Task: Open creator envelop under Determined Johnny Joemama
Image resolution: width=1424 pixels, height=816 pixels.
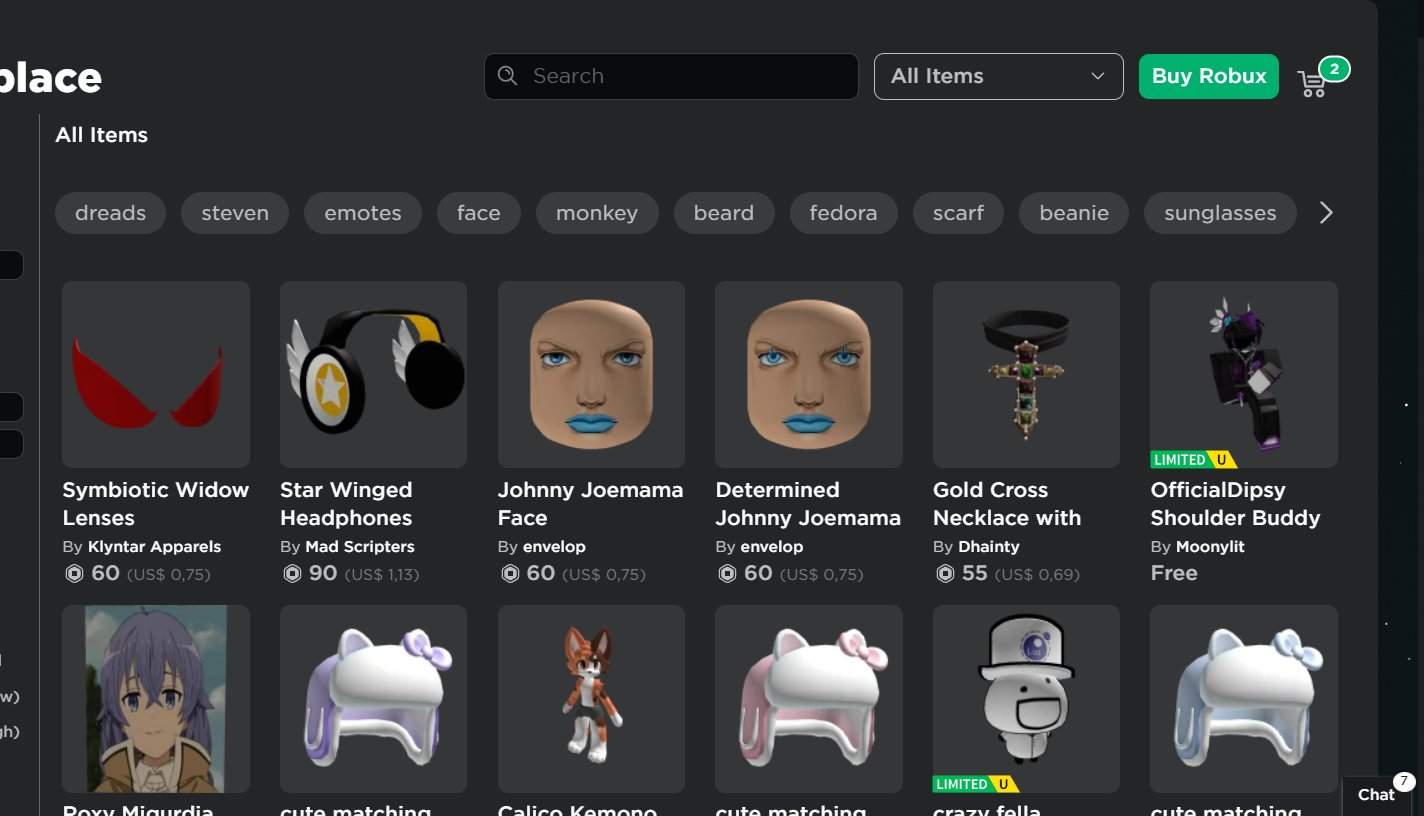Action: [x=772, y=547]
